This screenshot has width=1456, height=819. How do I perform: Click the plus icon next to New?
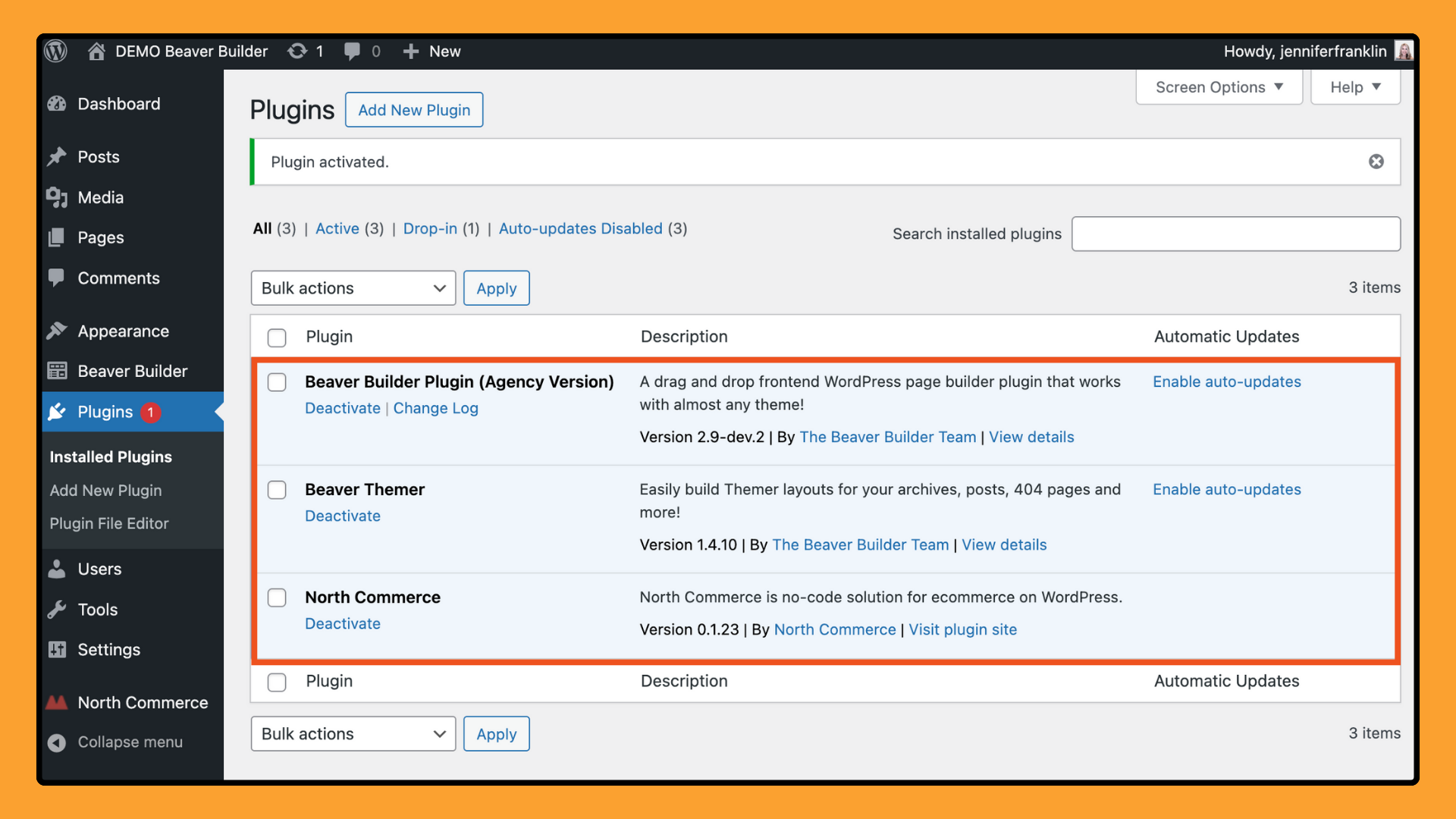pyautogui.click(x=410, y=51)
